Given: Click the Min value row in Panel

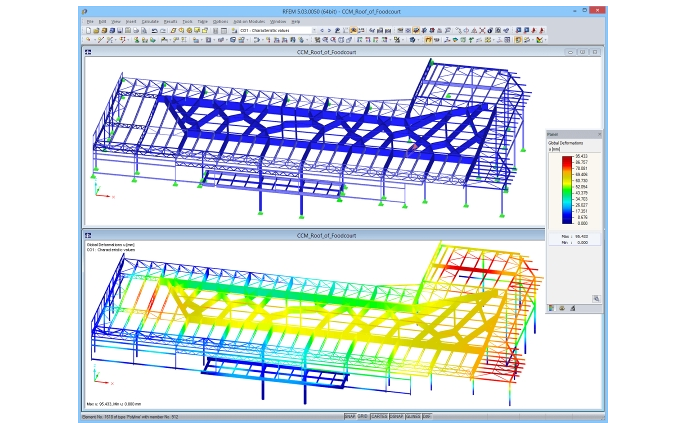Looking at the screenshot, I should point(575,242).
